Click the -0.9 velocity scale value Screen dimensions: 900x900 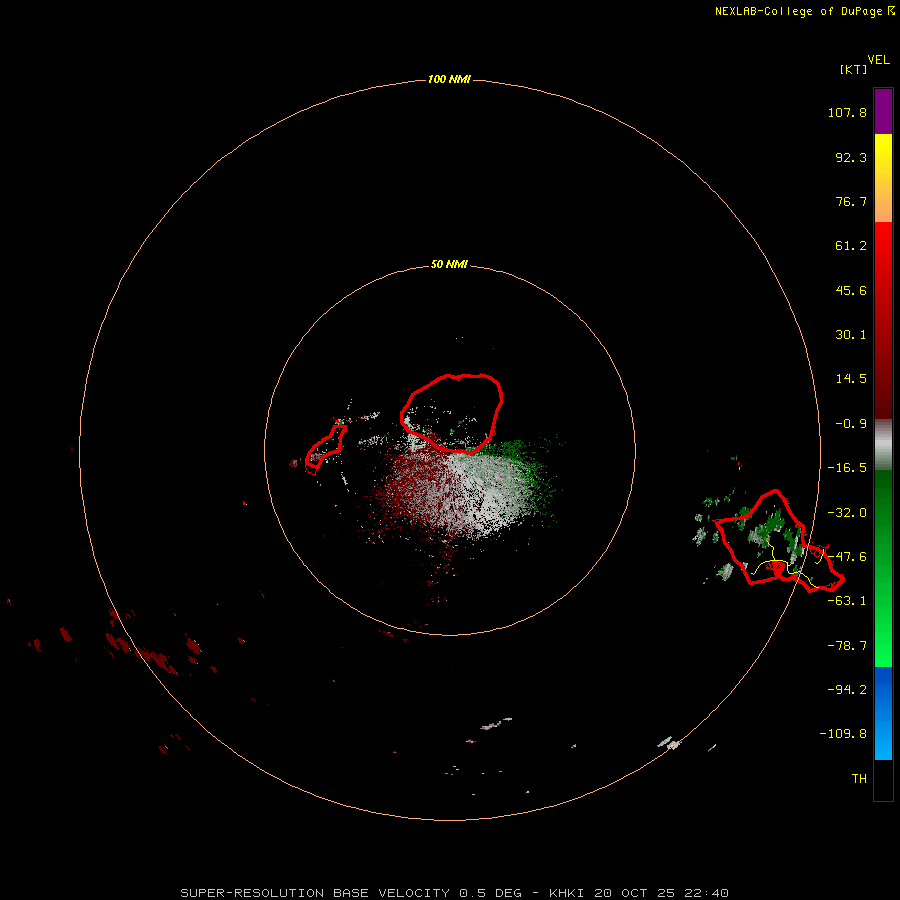point(851,424)
